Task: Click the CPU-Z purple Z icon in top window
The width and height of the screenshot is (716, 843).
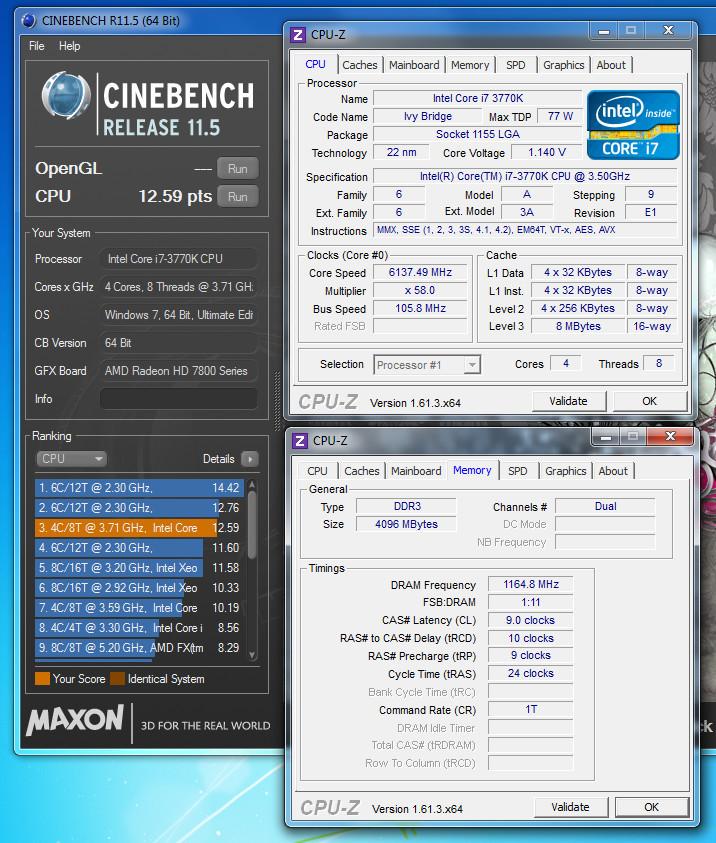Action: 297,35
